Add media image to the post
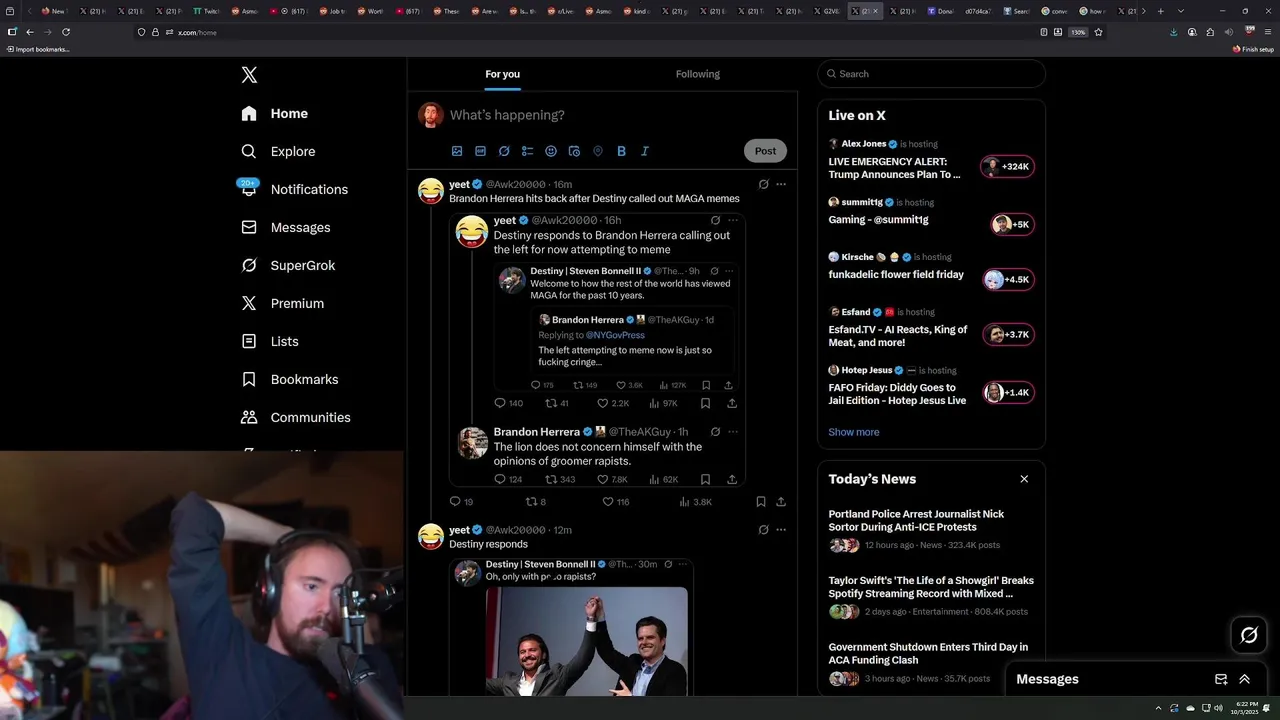Viewport: 1280px width, 720px height. [457, 151]
